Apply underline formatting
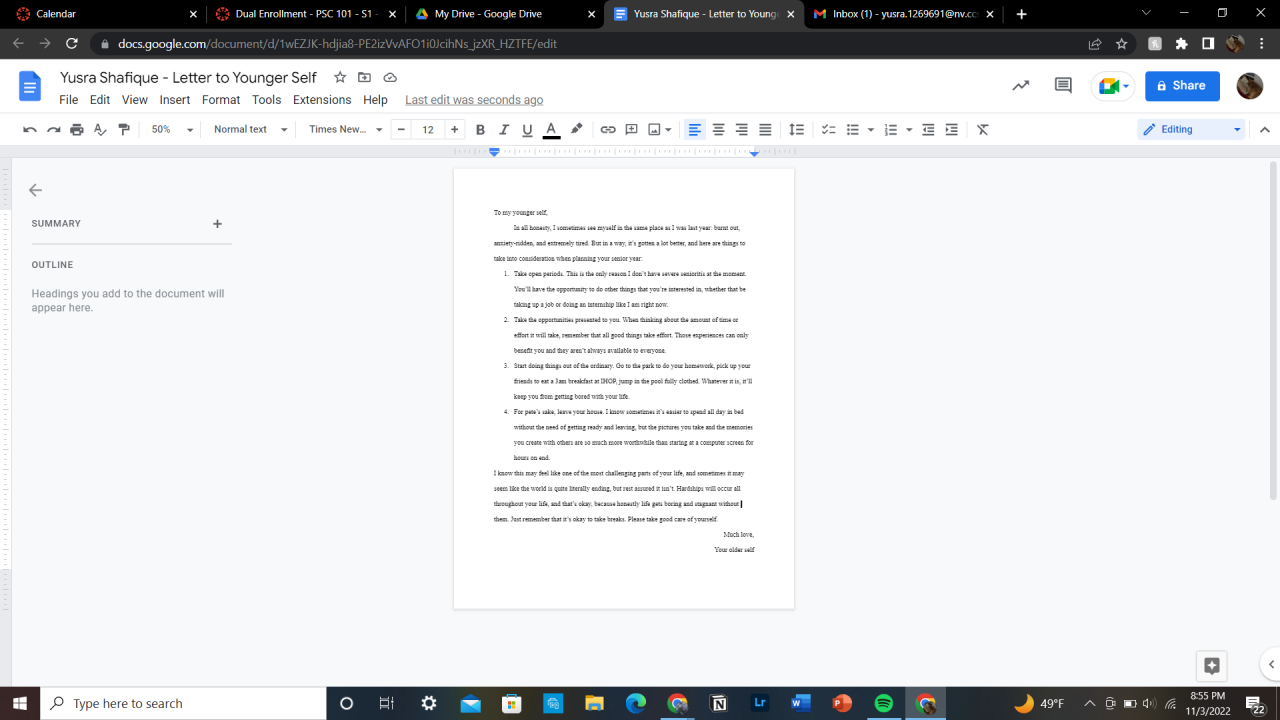This screenshot has height=720, width=1280. coord(527,129)
